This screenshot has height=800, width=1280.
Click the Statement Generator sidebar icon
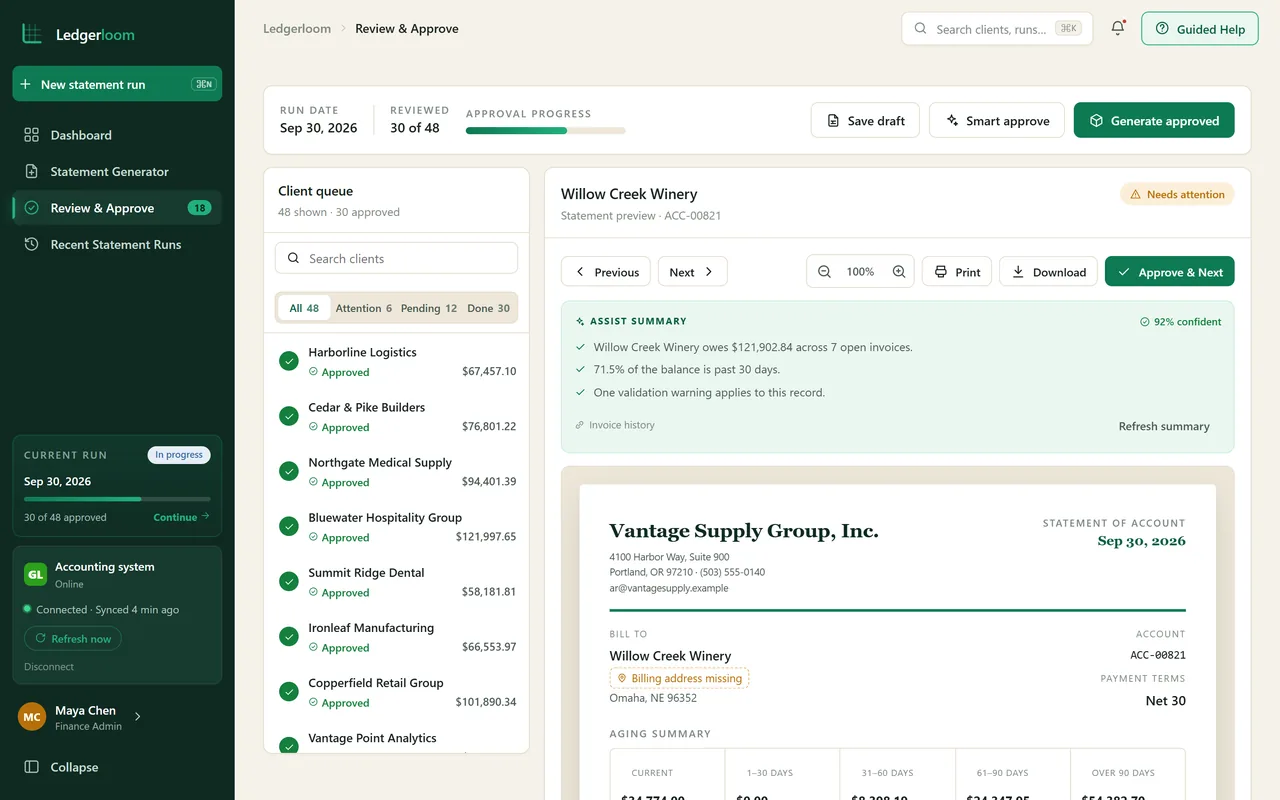[x=32, y=172]
